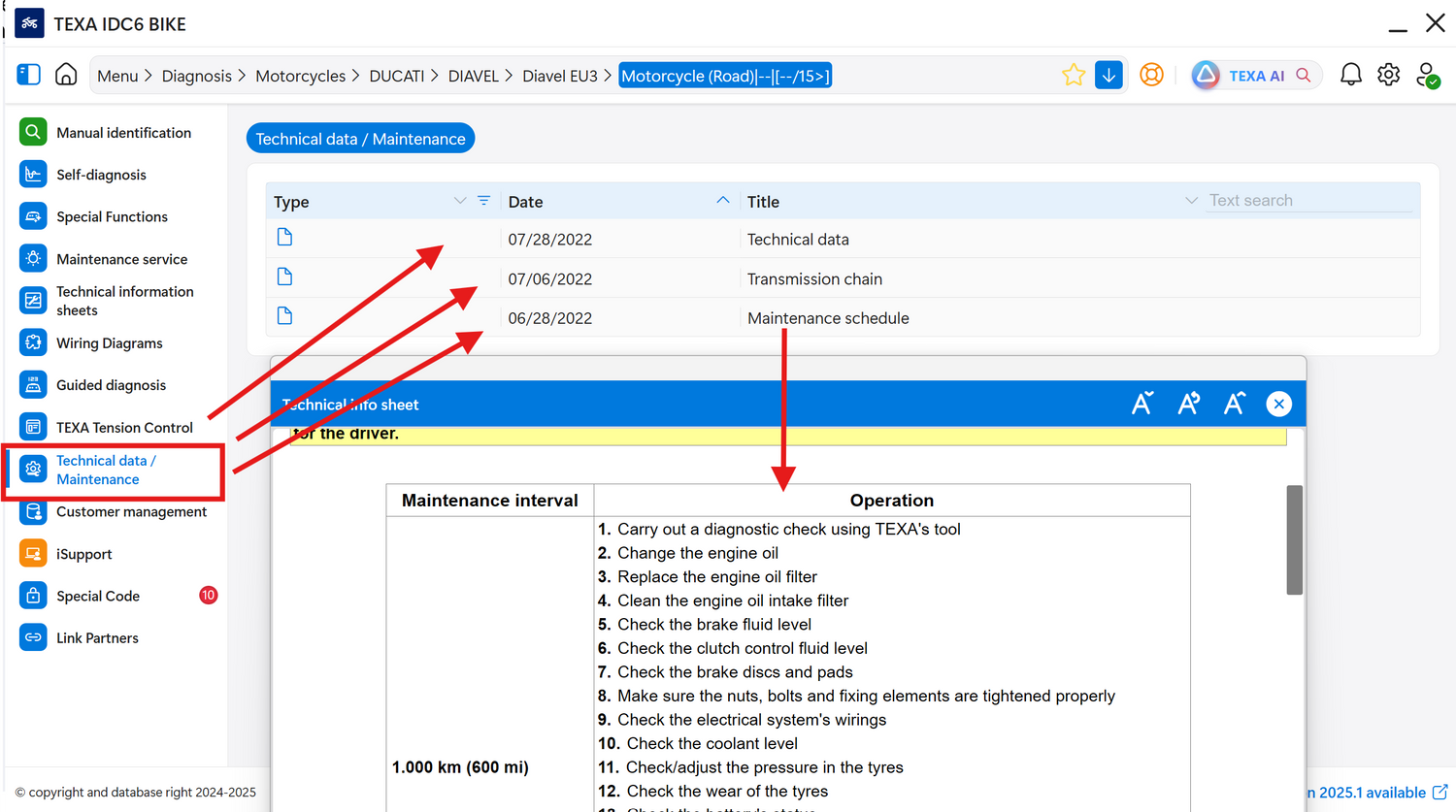Image resolution: width=1456 pixels, height=812 pixels.
Task: Click the Text search field
Action: tap(1309, 201)
